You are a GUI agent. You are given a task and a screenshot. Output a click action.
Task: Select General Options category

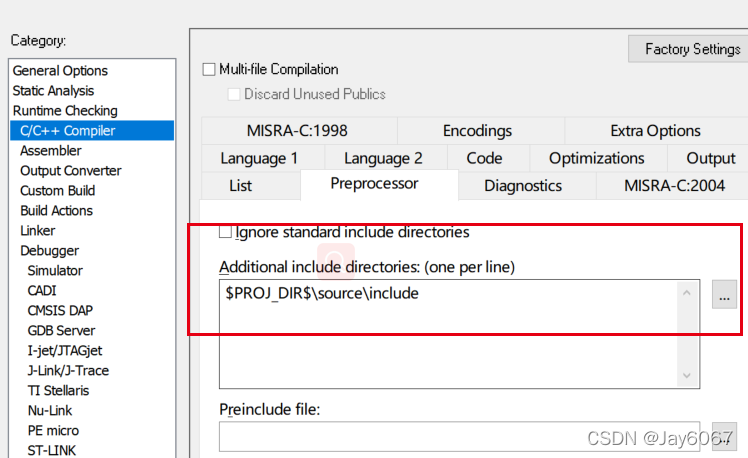tap(60, 71)
